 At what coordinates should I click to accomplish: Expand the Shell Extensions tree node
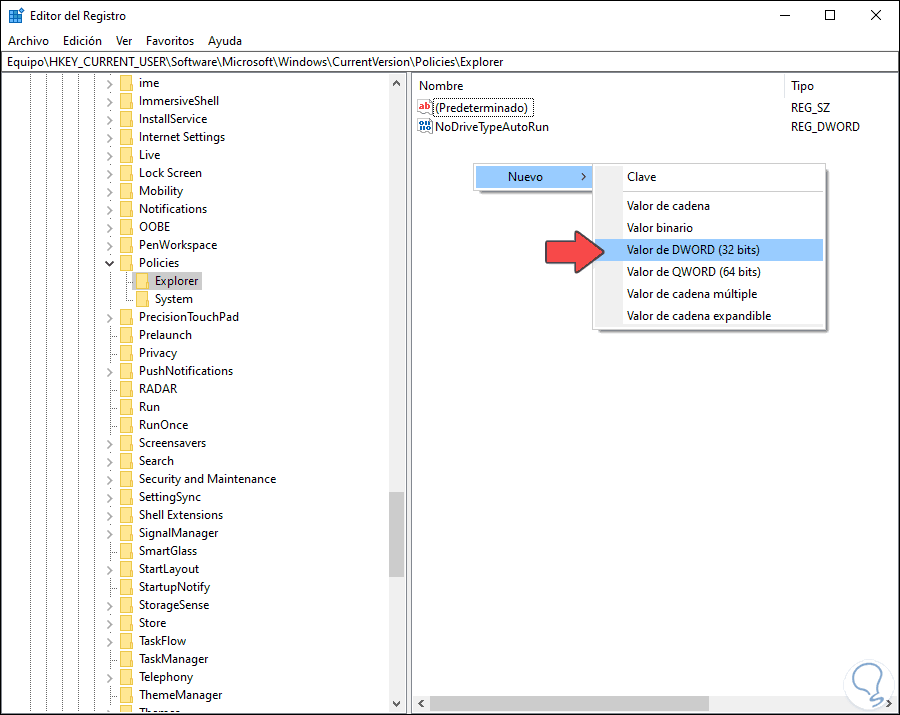click(x=109, y=515)
